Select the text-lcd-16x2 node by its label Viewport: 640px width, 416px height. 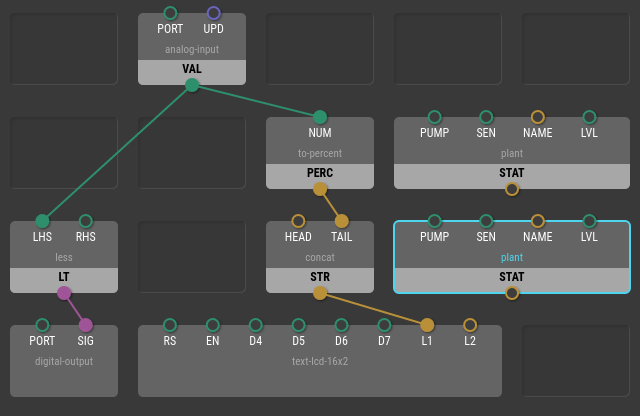click(x=319, y=361)
